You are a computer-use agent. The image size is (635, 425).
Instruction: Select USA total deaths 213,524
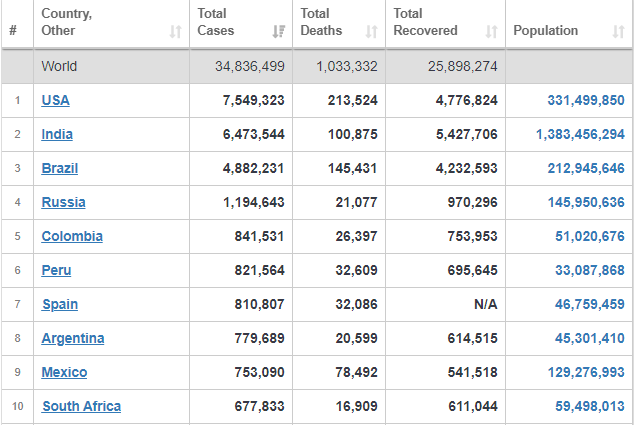tap(353, 100)
